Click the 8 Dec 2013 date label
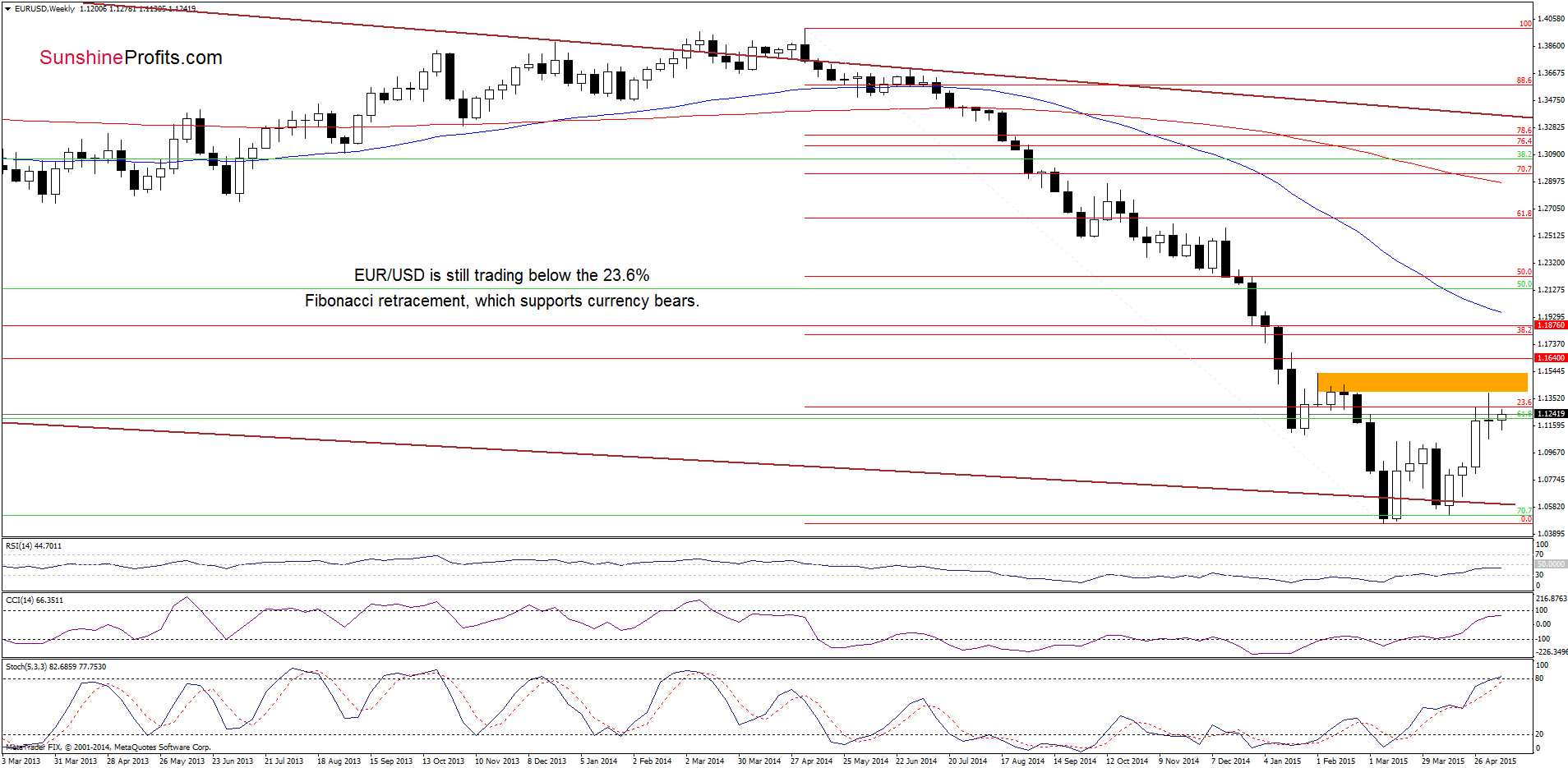Screen dimensions: 1568x768 point(547,761)
